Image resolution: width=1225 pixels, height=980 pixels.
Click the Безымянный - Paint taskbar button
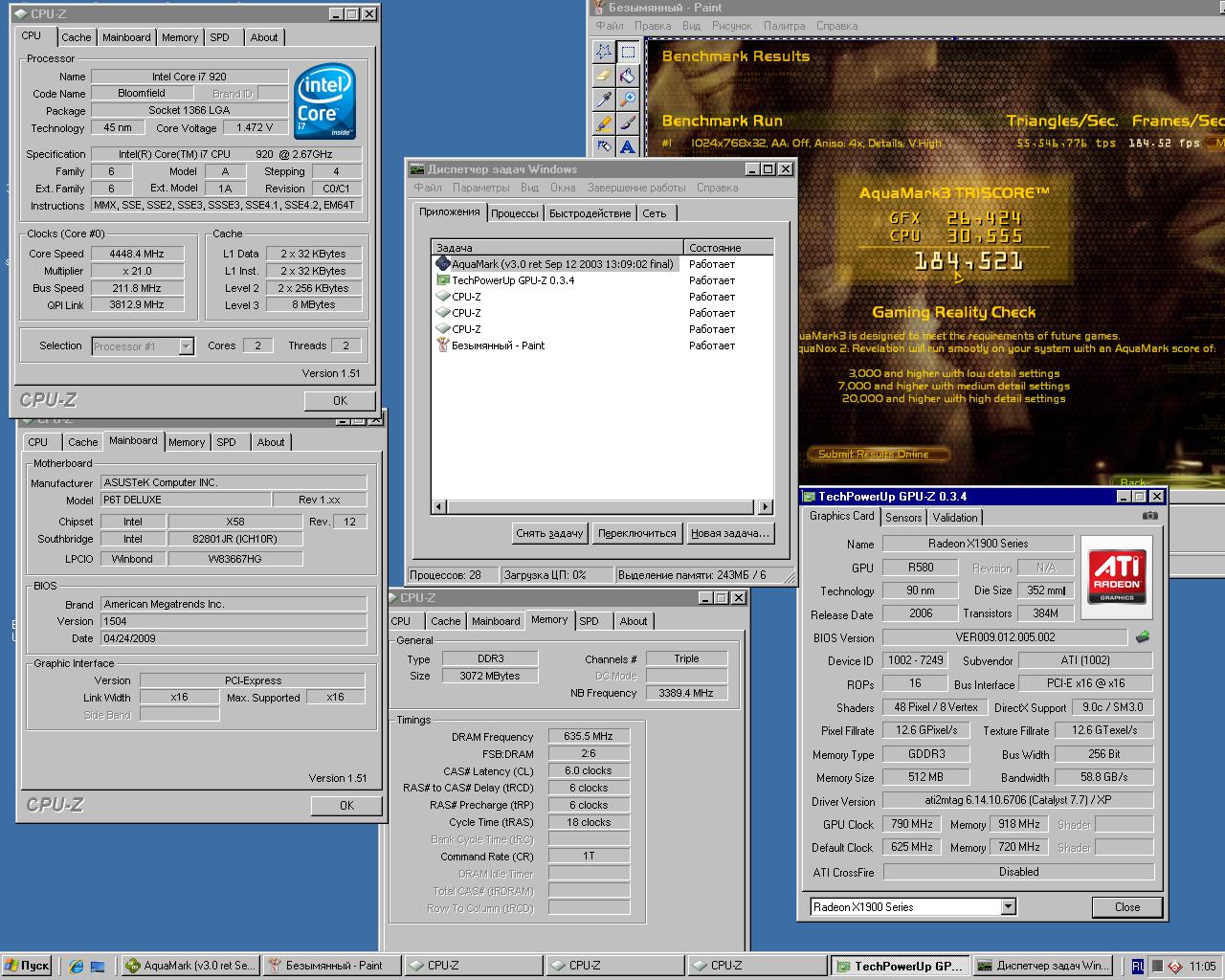(x=331, y=966)
